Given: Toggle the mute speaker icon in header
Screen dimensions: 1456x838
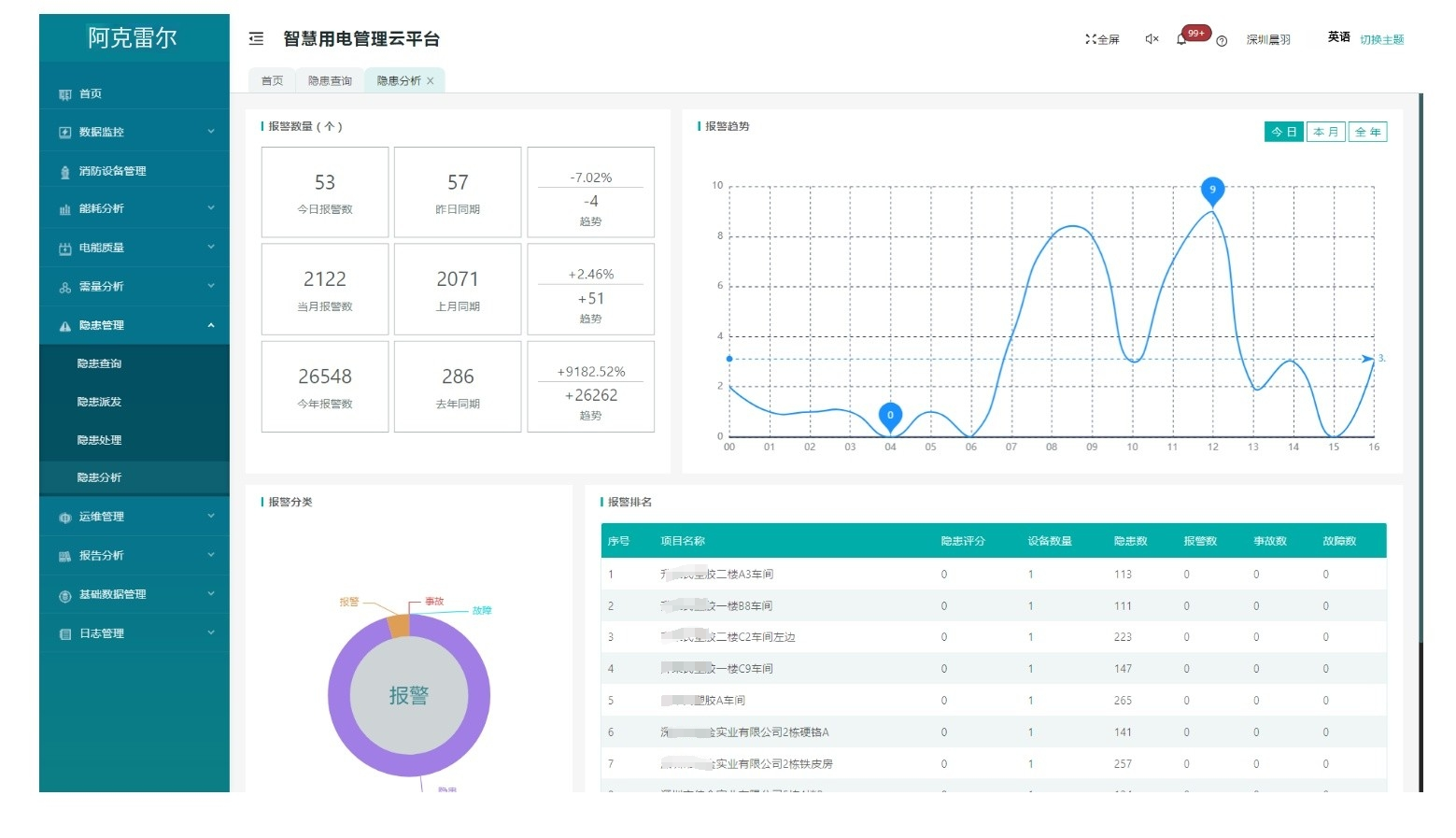Looking at the screenshot, I should coord(1152,39).
